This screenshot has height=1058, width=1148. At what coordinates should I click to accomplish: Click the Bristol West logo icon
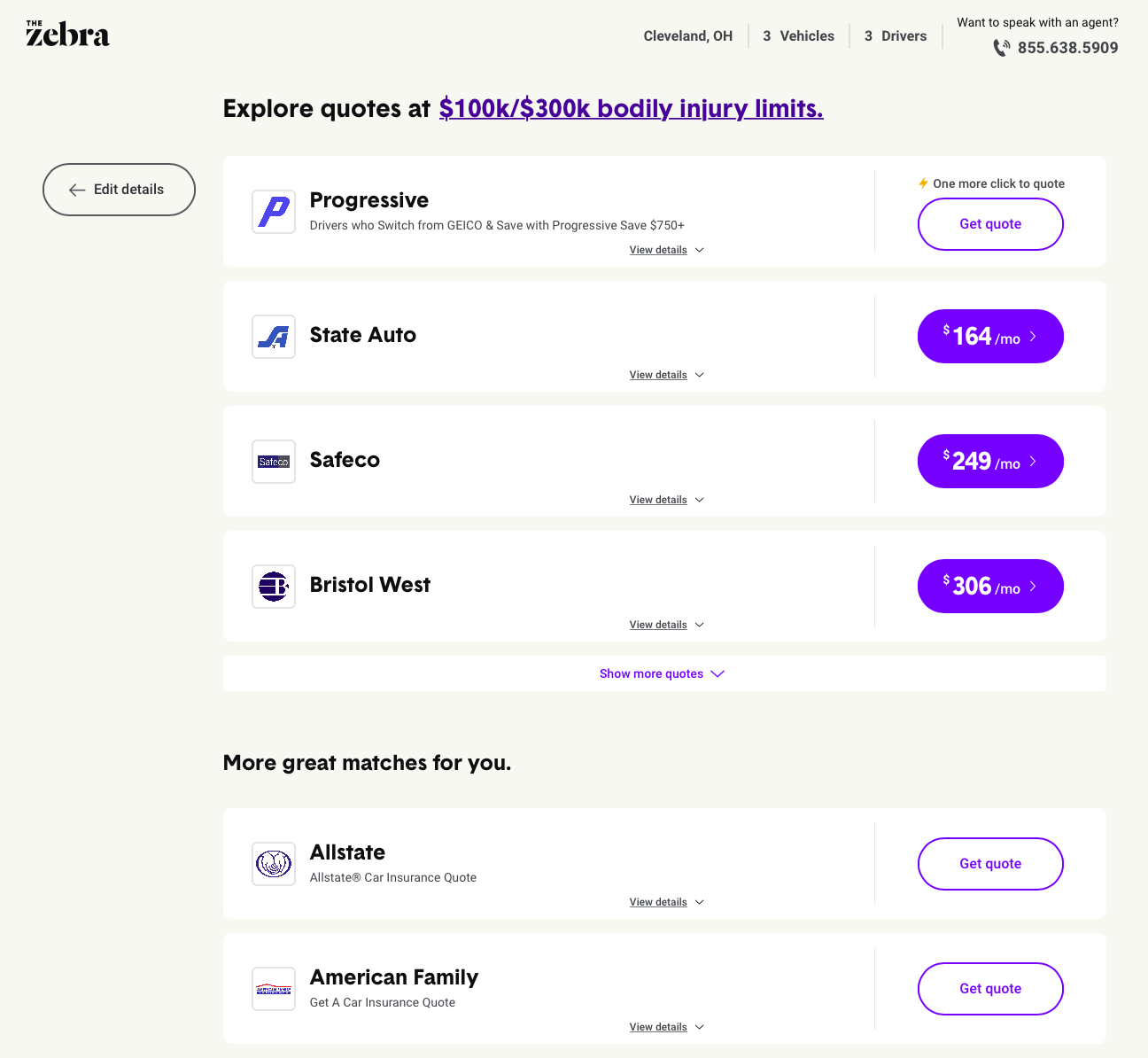(x=274, y=587)
